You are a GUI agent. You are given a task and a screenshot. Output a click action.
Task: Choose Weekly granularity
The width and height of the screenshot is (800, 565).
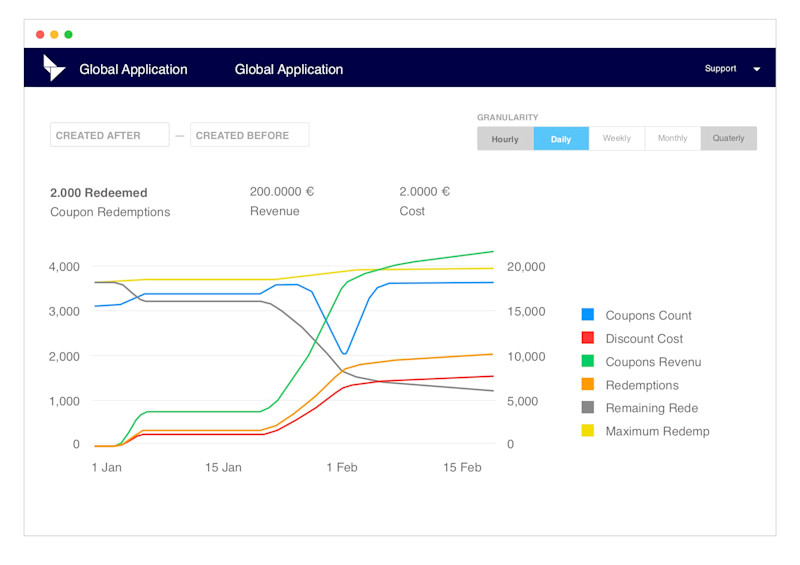[616, 138]
